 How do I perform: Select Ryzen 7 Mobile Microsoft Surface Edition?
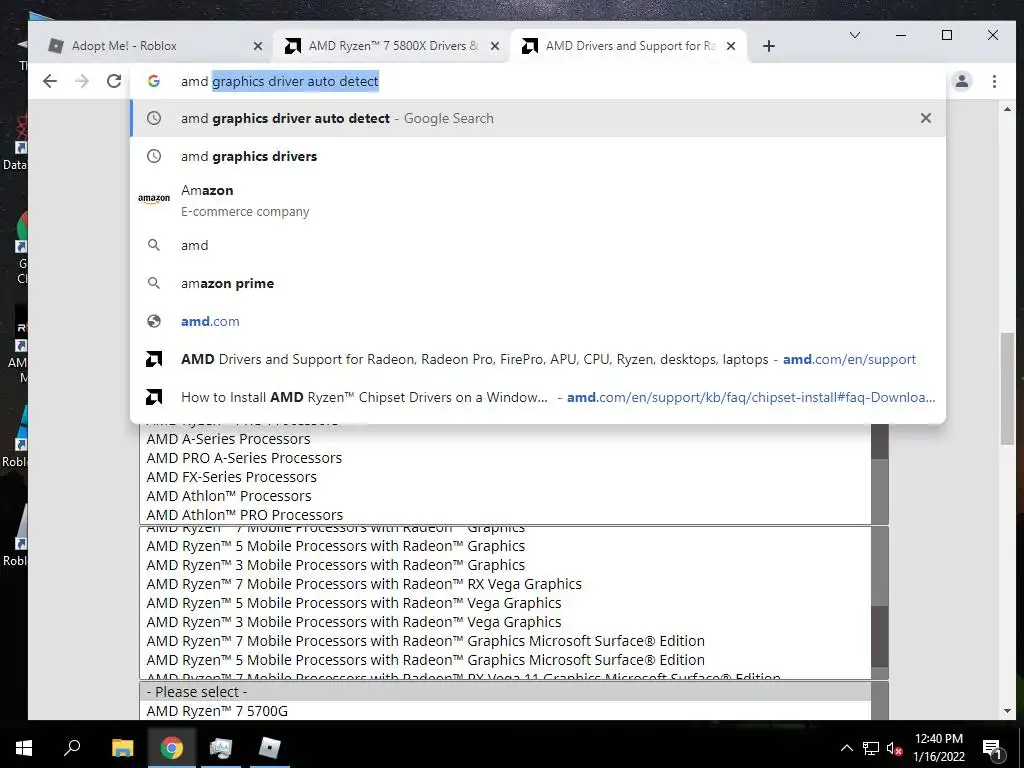point(505,641)
